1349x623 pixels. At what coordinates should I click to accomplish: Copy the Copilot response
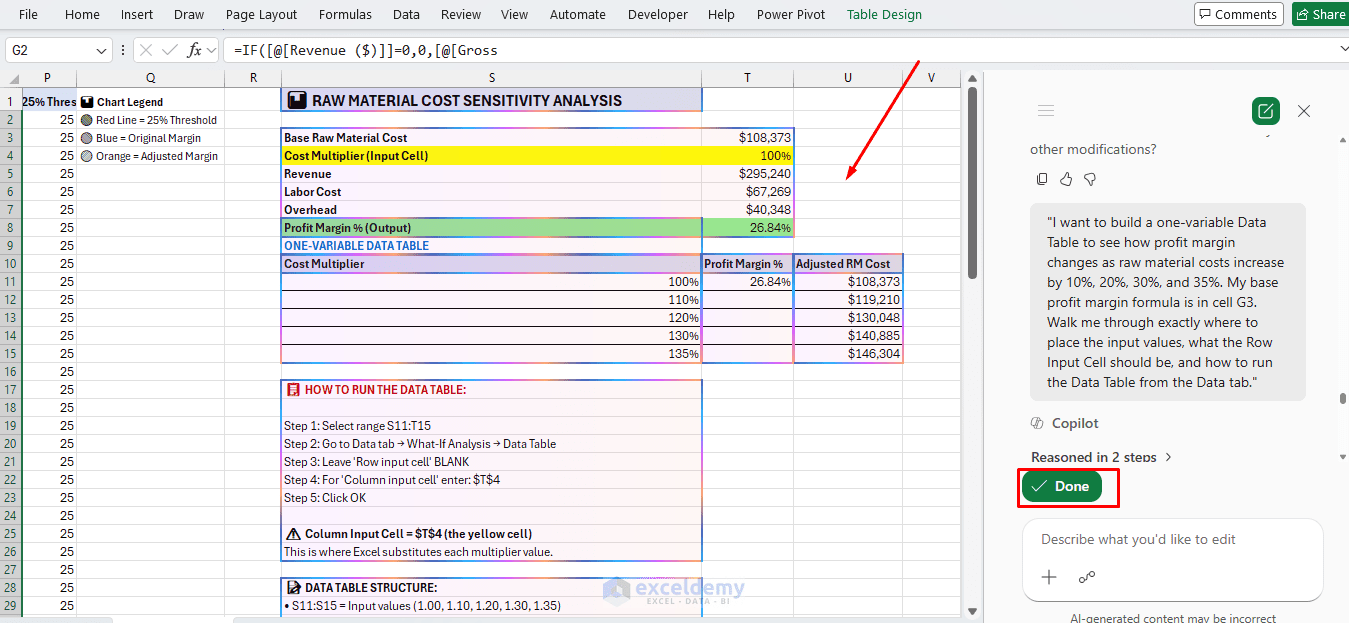coord(1042,179)
